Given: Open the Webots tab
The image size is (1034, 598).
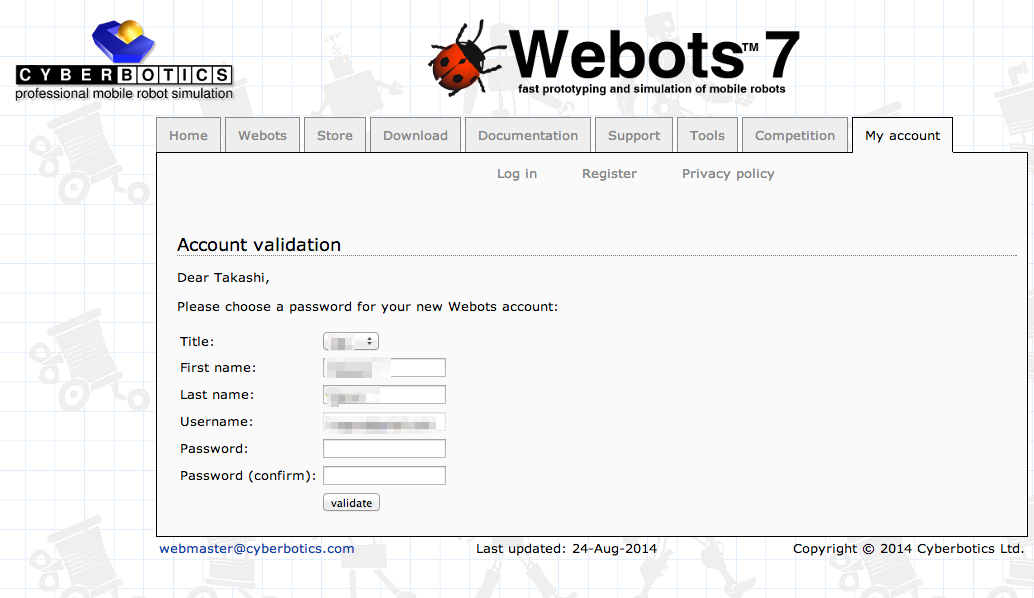Looking at the screenshot, I should [262, 135].
